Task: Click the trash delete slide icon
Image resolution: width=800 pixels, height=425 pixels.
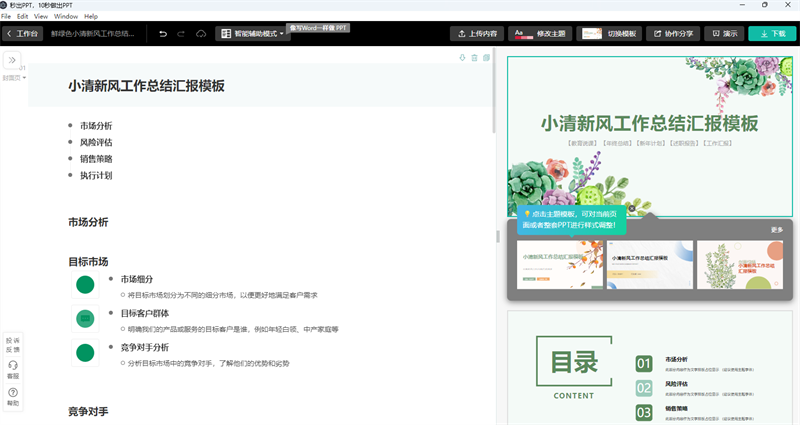Action: point(474,58)
